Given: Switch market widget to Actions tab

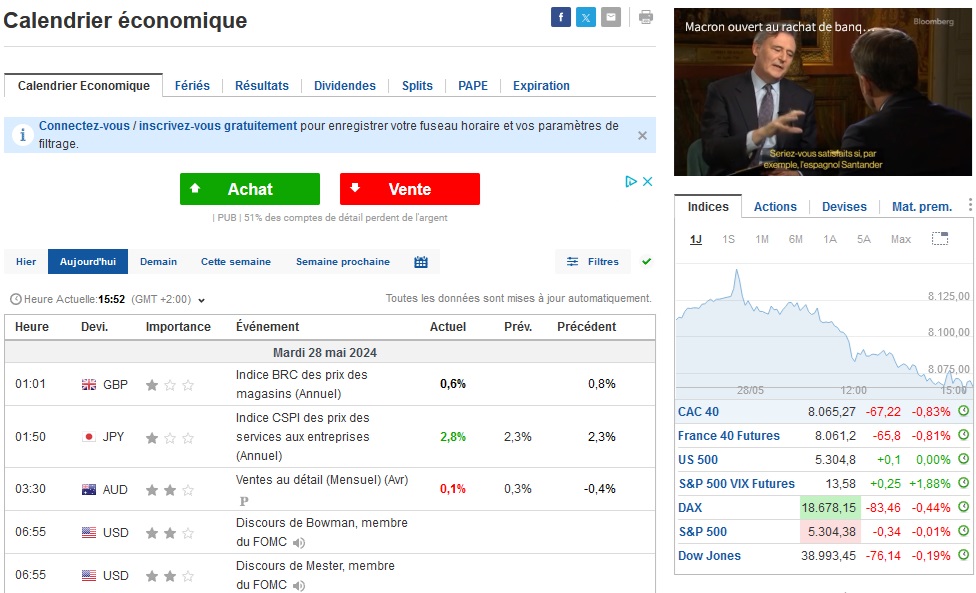Looking at the screenshot, I should click(x=775, y=207).
